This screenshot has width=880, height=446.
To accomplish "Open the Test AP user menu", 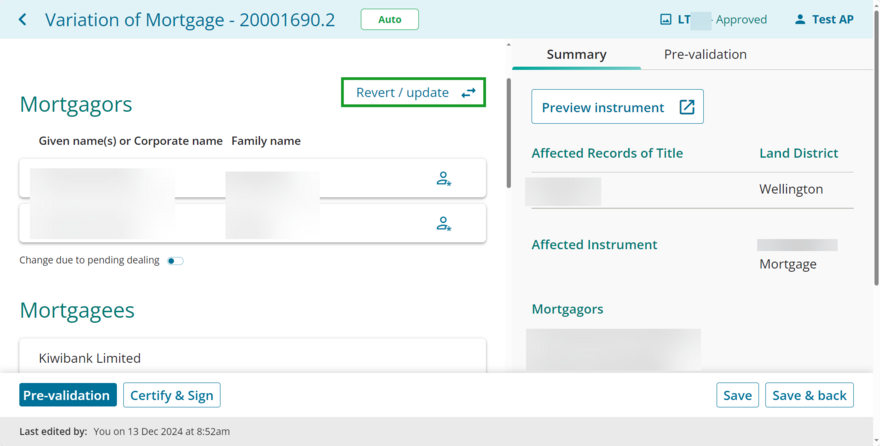I will click(x=824, y=20).
